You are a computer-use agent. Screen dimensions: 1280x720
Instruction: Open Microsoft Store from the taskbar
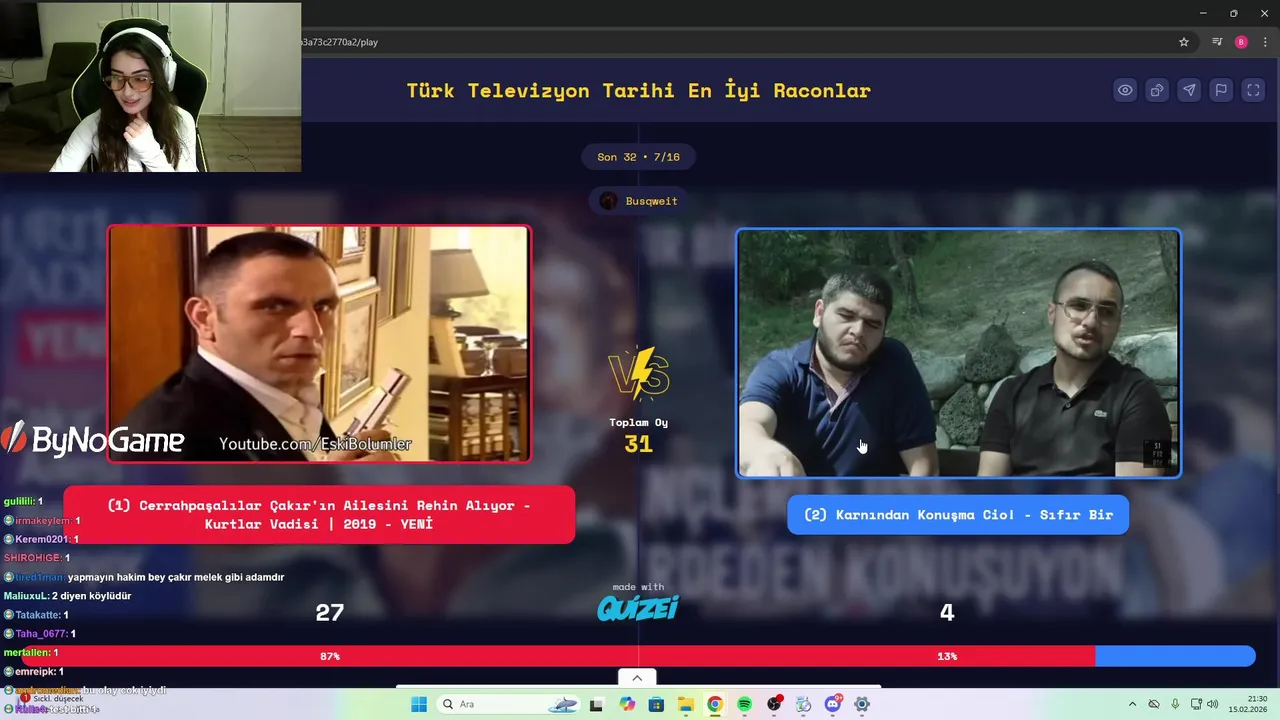click(x=656, y=704)
